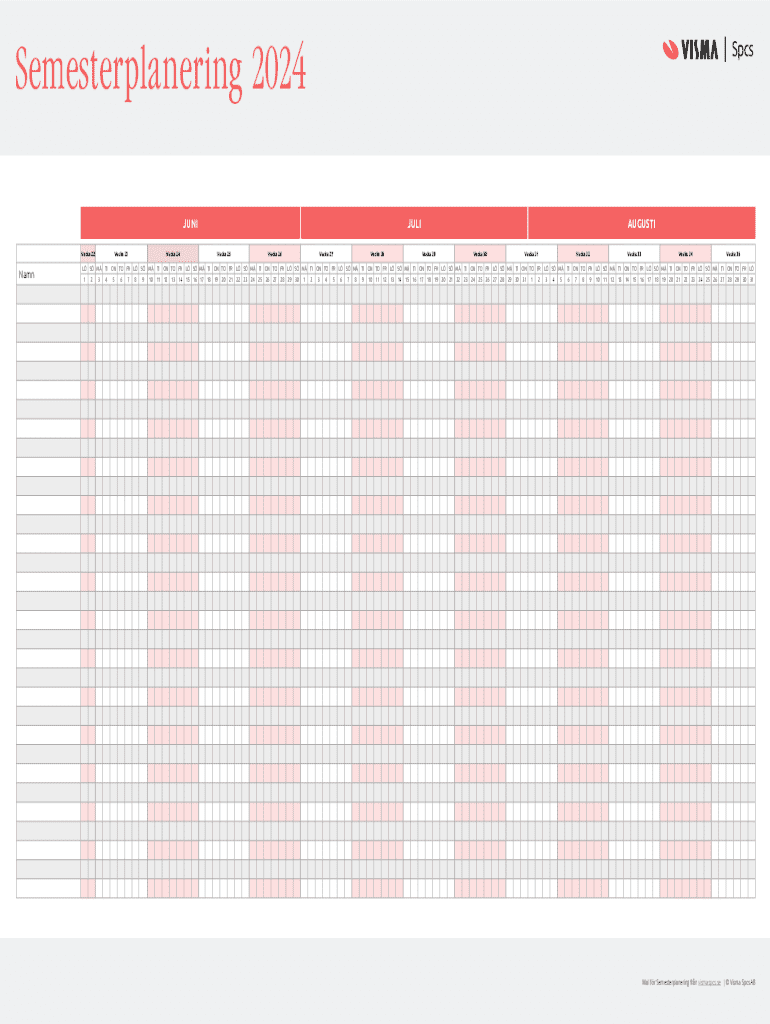Click the Spcs brand text
The image size is (770, 1024).
coord(742,49)
